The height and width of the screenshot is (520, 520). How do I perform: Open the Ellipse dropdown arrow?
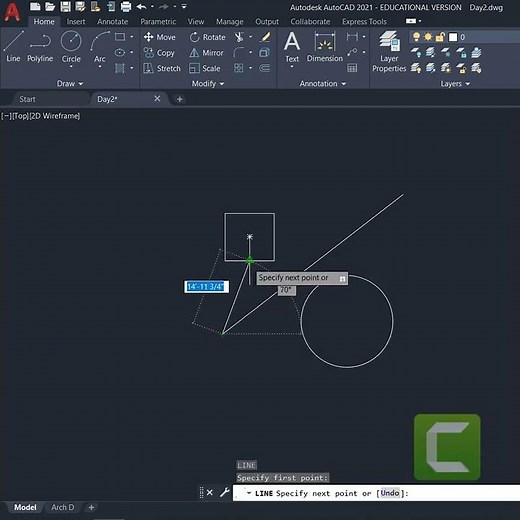[x=132, y=52]
